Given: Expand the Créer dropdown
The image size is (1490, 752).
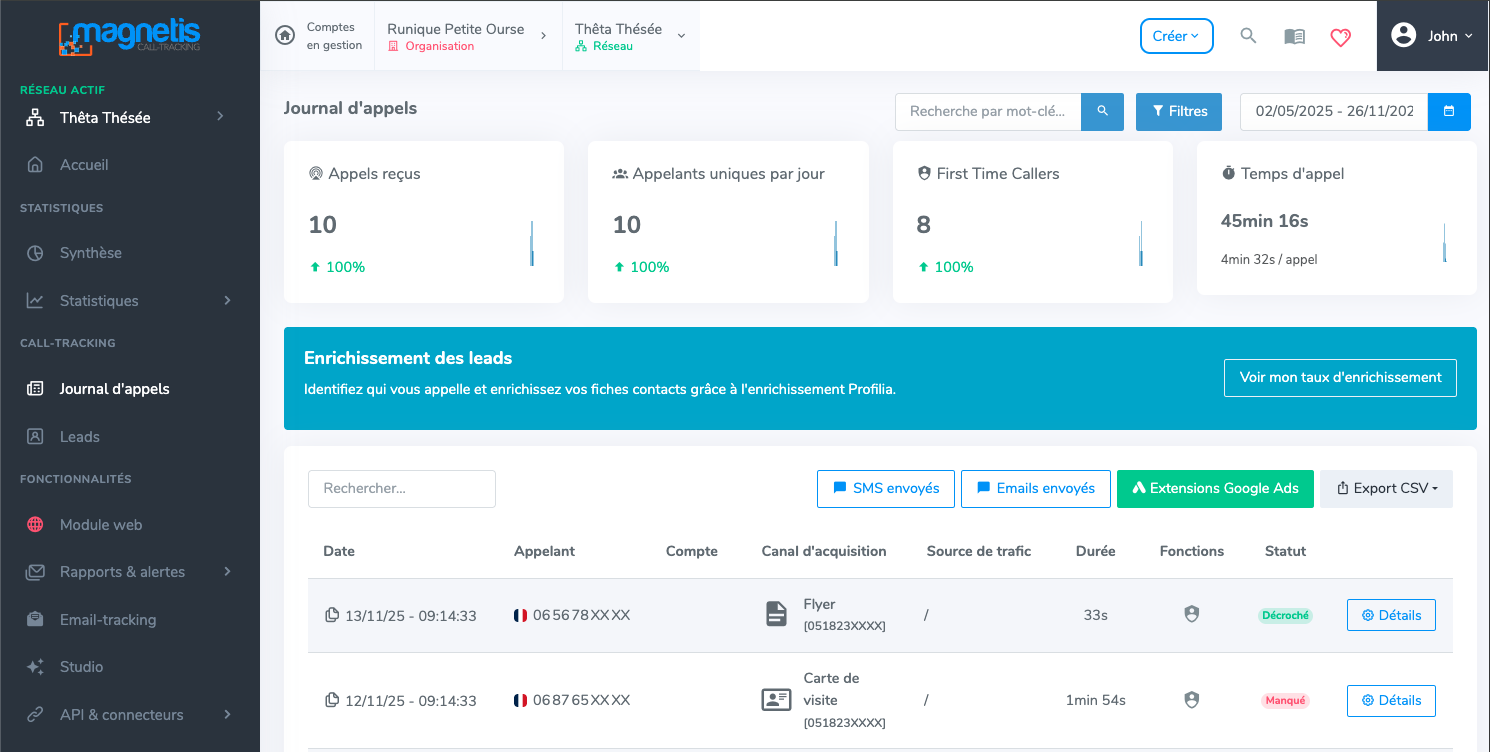Looking at the screenshot, I should tap(1176, 36).
